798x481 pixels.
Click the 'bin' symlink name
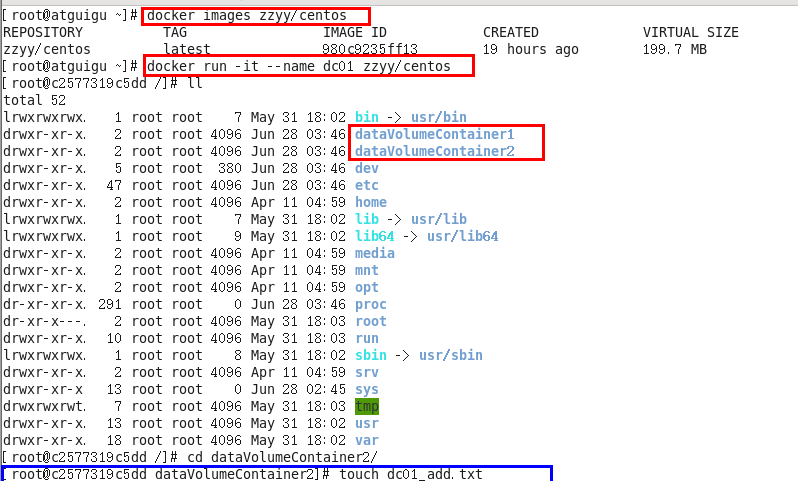click(x=367, y=117)
